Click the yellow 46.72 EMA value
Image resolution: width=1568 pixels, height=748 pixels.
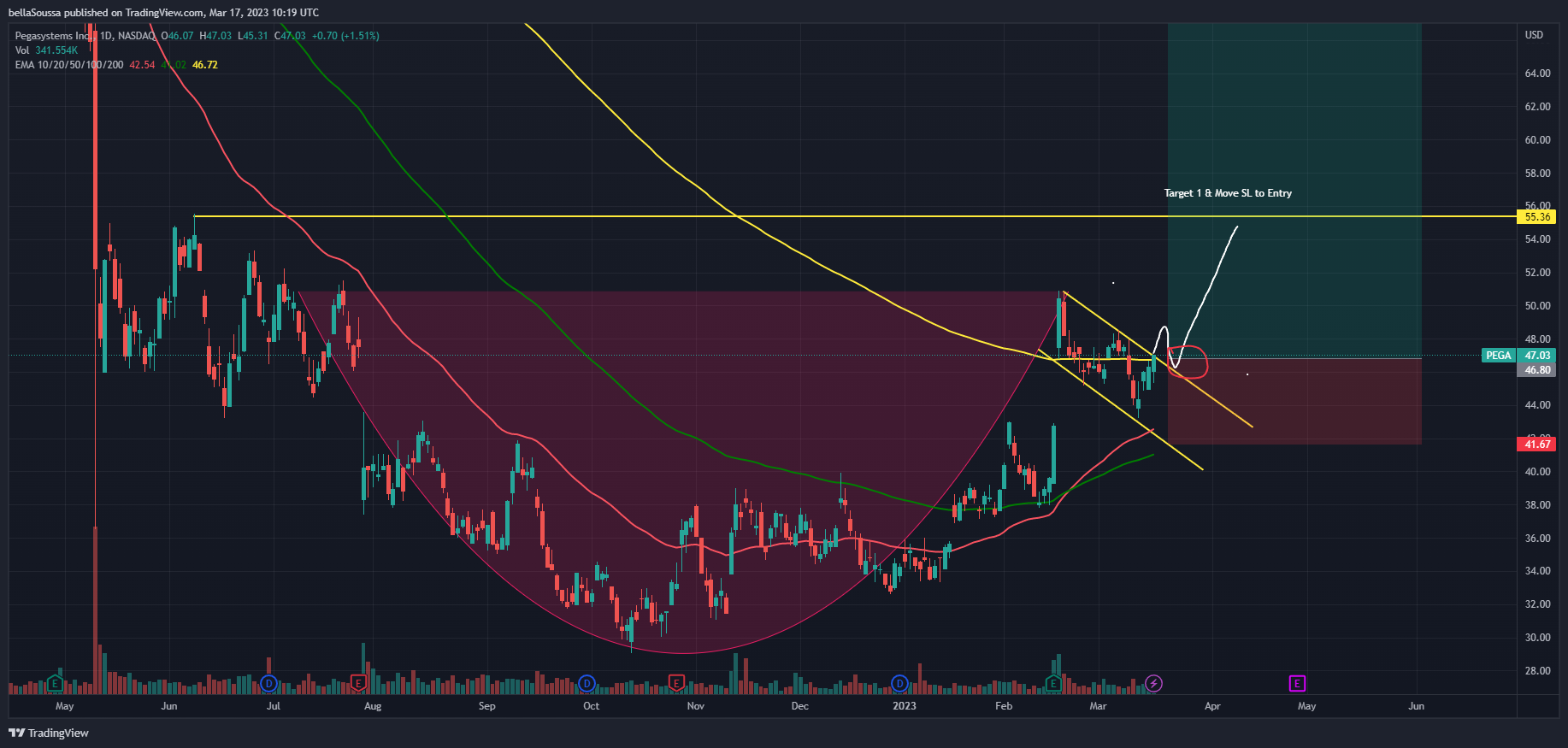pyautogui.click(x=205, y=65)
